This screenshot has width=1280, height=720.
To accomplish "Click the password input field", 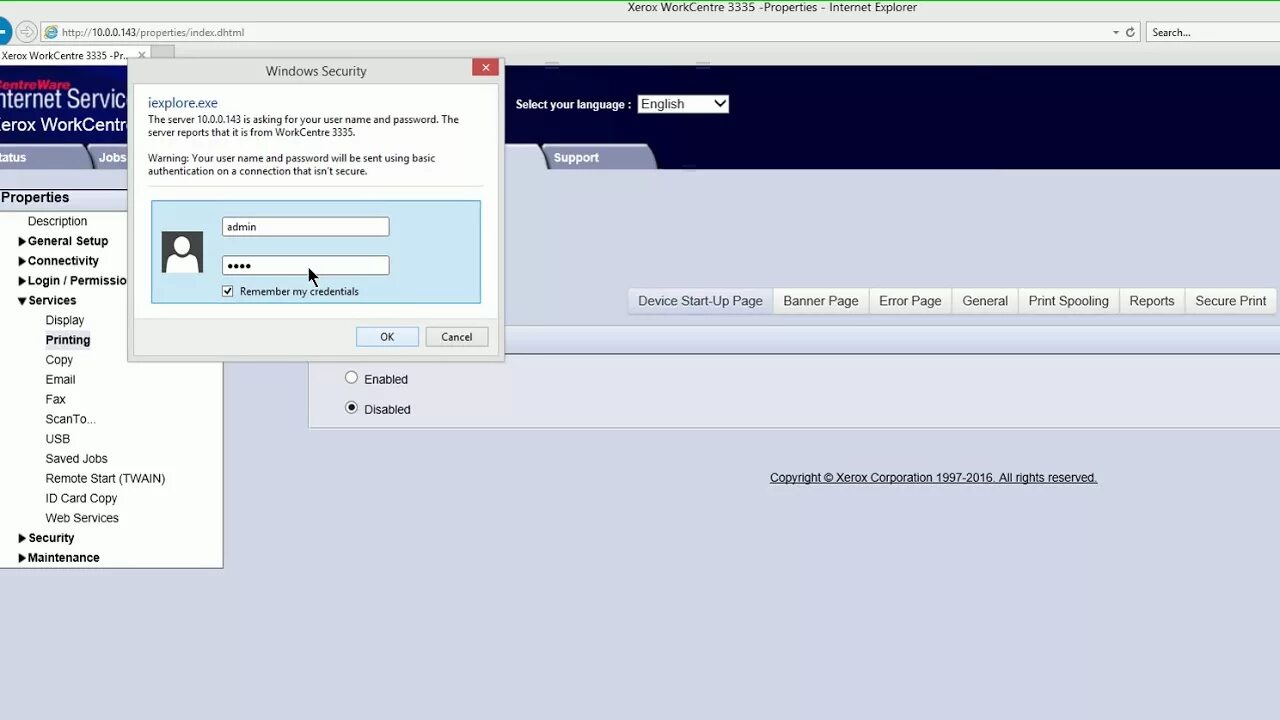I will click(305, 265).
